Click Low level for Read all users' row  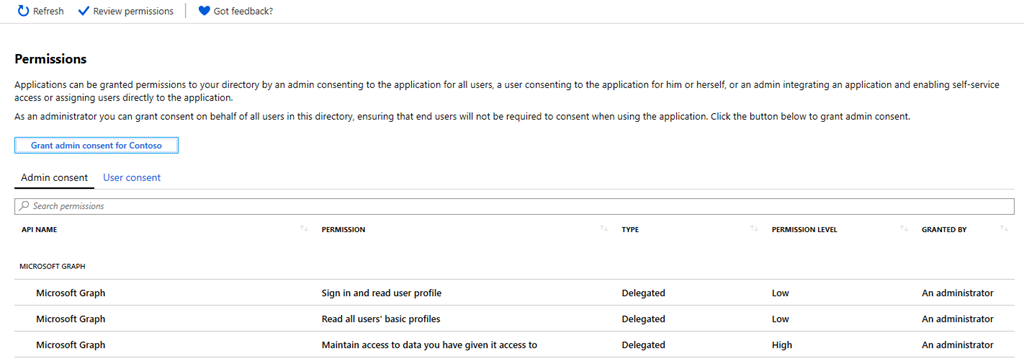(x=780, y=319)
